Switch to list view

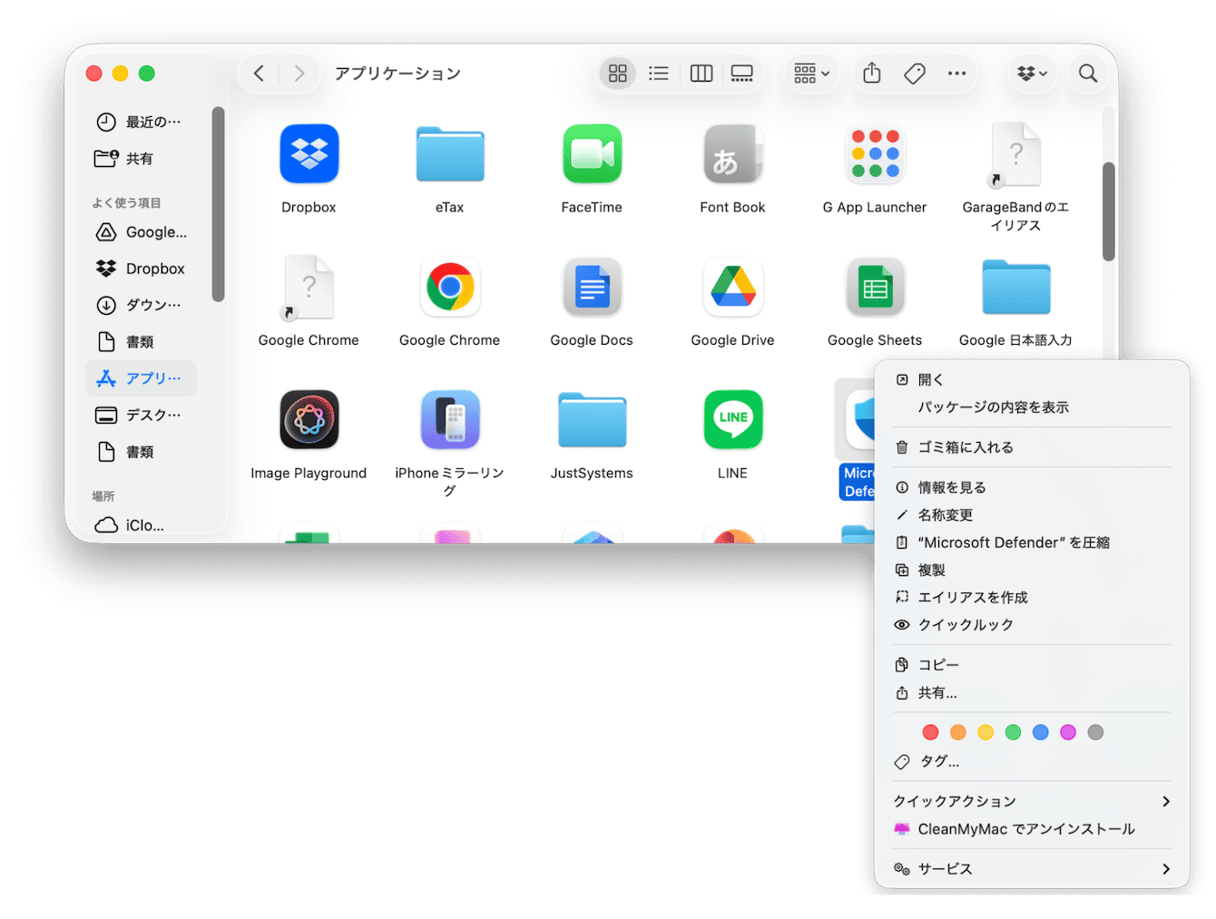tap(659, 73)
